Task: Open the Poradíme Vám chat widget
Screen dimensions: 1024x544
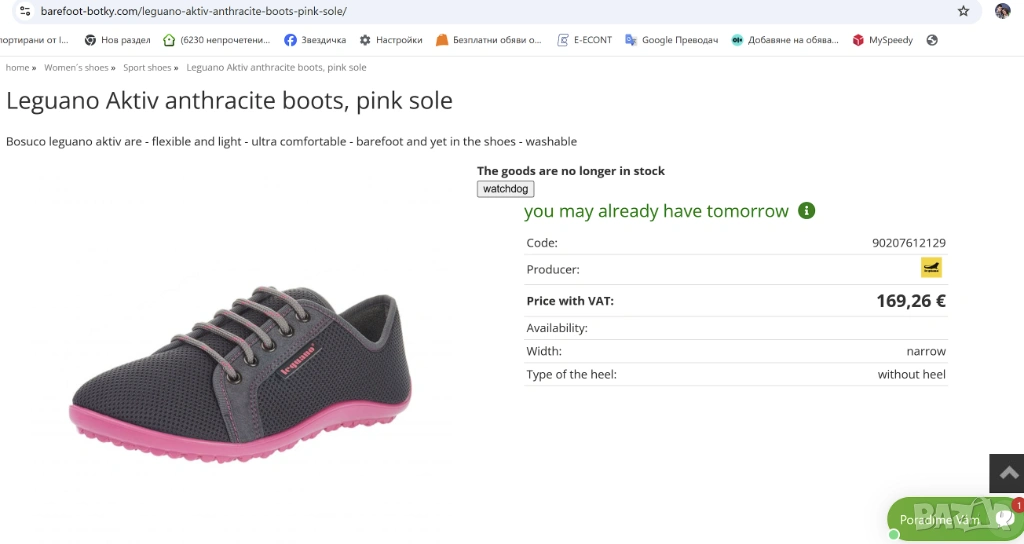Action: [950, 520]
